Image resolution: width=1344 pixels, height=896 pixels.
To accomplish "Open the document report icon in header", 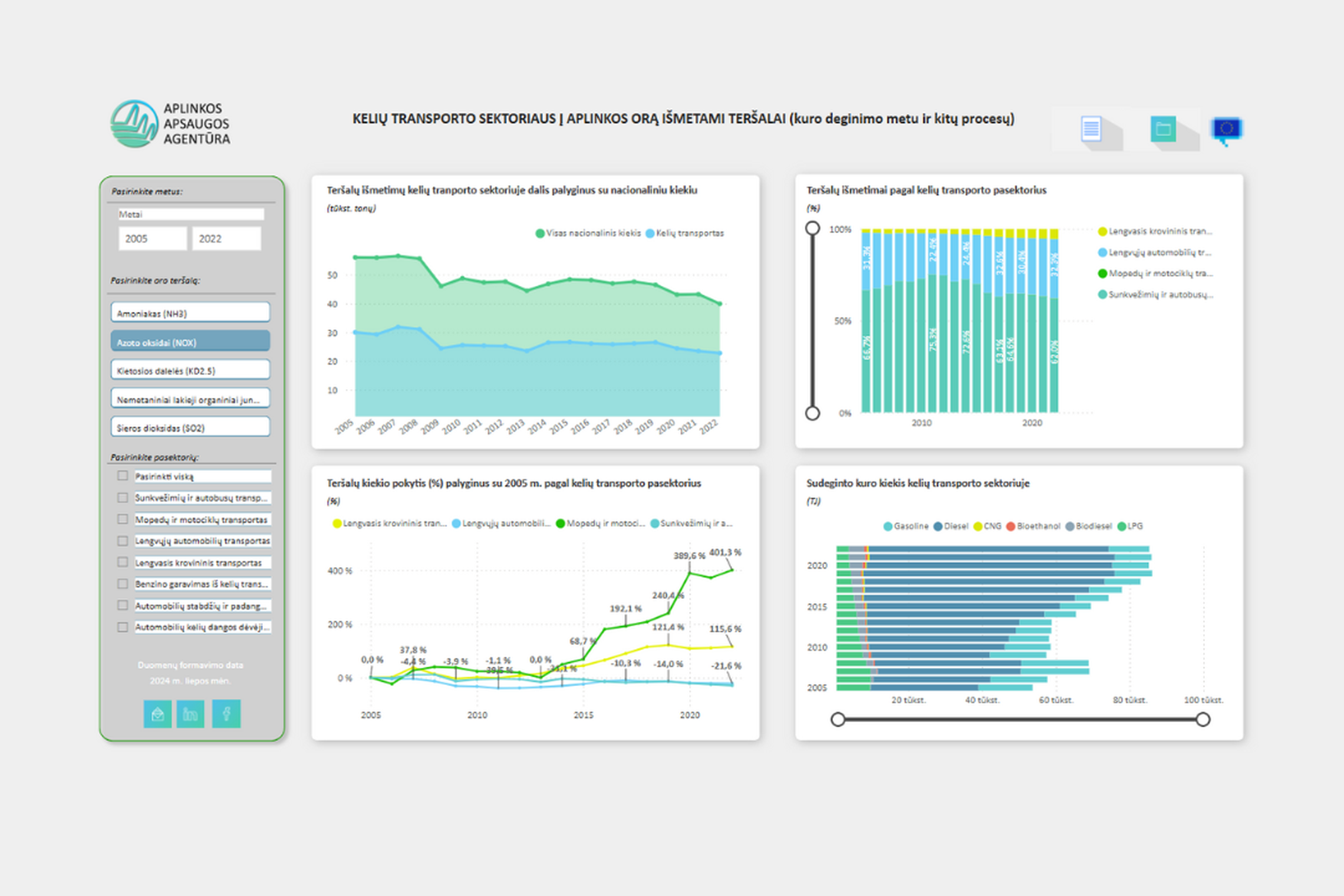I will pos(1091,129).
